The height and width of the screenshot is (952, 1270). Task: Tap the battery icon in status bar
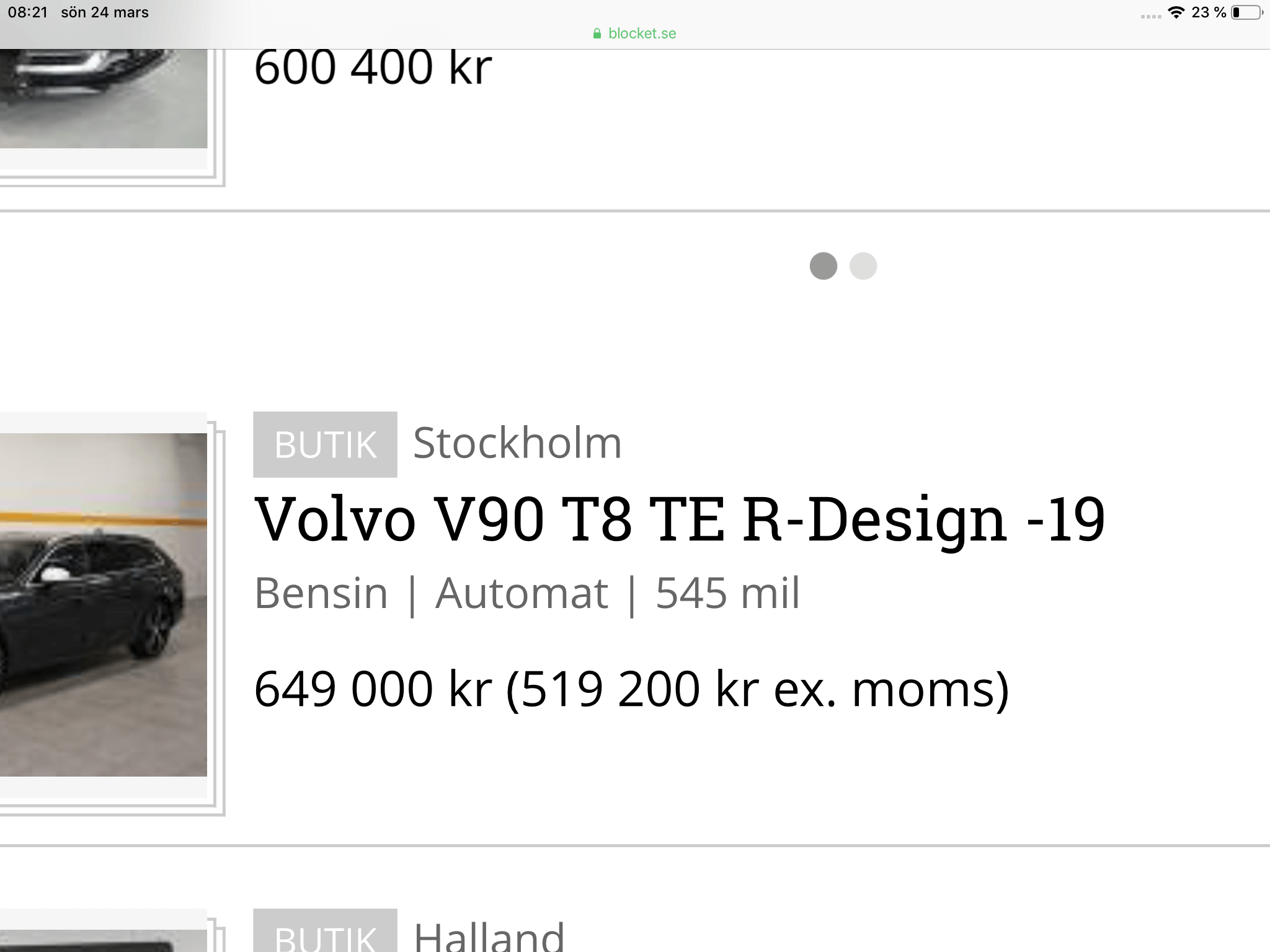[1247, 12]
